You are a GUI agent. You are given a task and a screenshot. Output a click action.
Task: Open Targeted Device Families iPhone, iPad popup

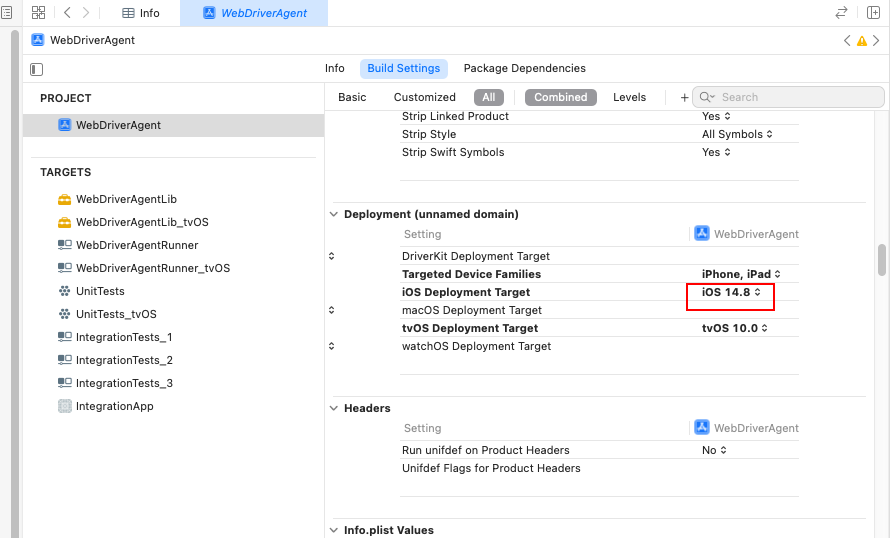point(741,274)
